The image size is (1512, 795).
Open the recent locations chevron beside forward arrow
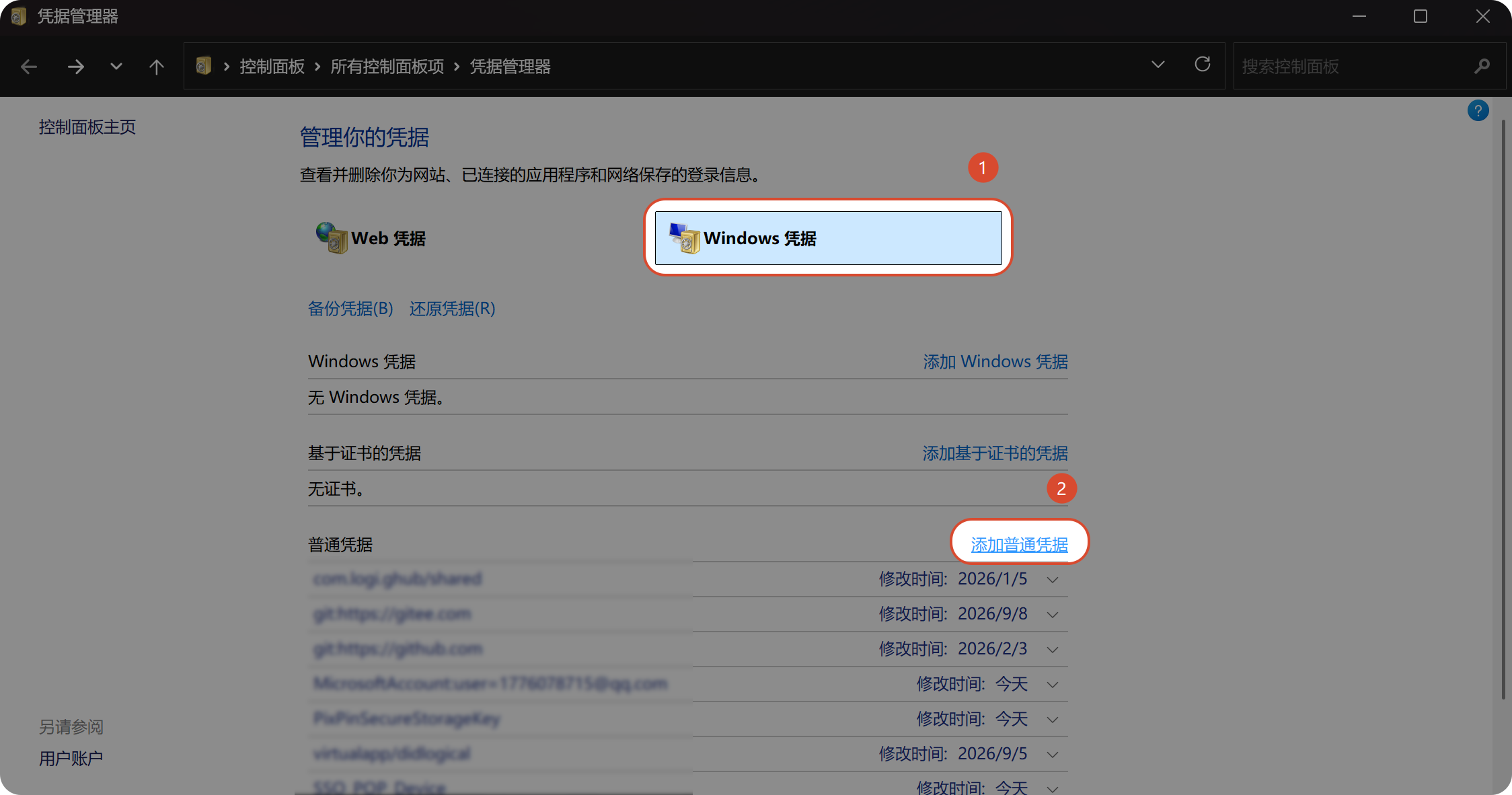point(116,67)
